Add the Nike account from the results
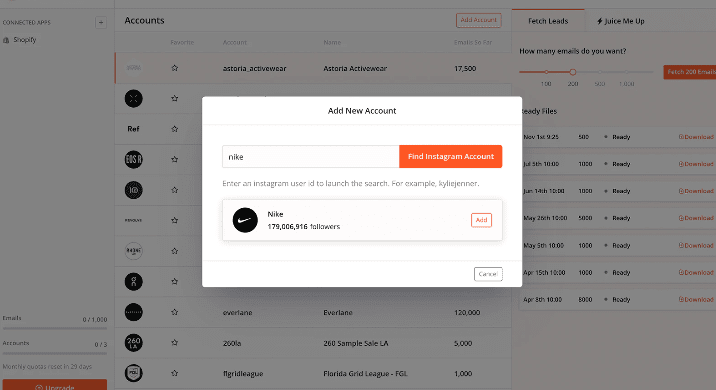The height and width of the screenshot is (390, 716). 481,220
